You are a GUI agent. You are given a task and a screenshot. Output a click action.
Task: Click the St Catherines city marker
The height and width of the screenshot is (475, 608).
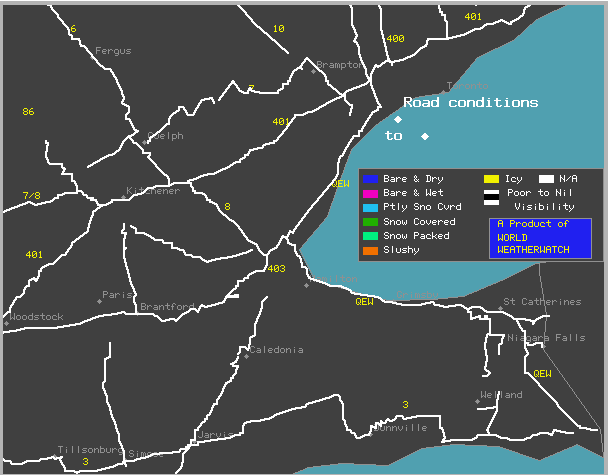click(x=500, y=308)
